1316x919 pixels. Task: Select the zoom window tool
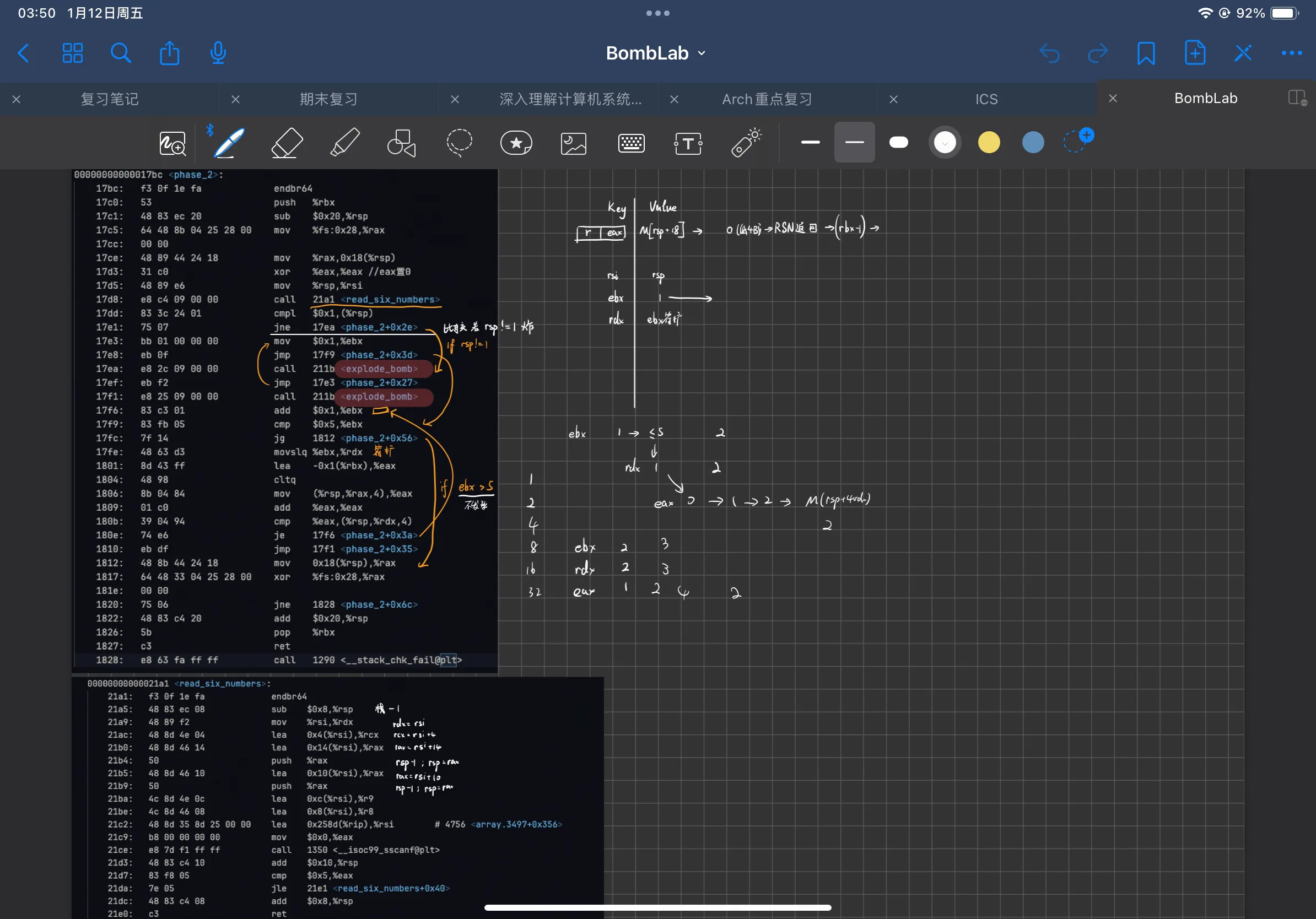click(172, 143)
